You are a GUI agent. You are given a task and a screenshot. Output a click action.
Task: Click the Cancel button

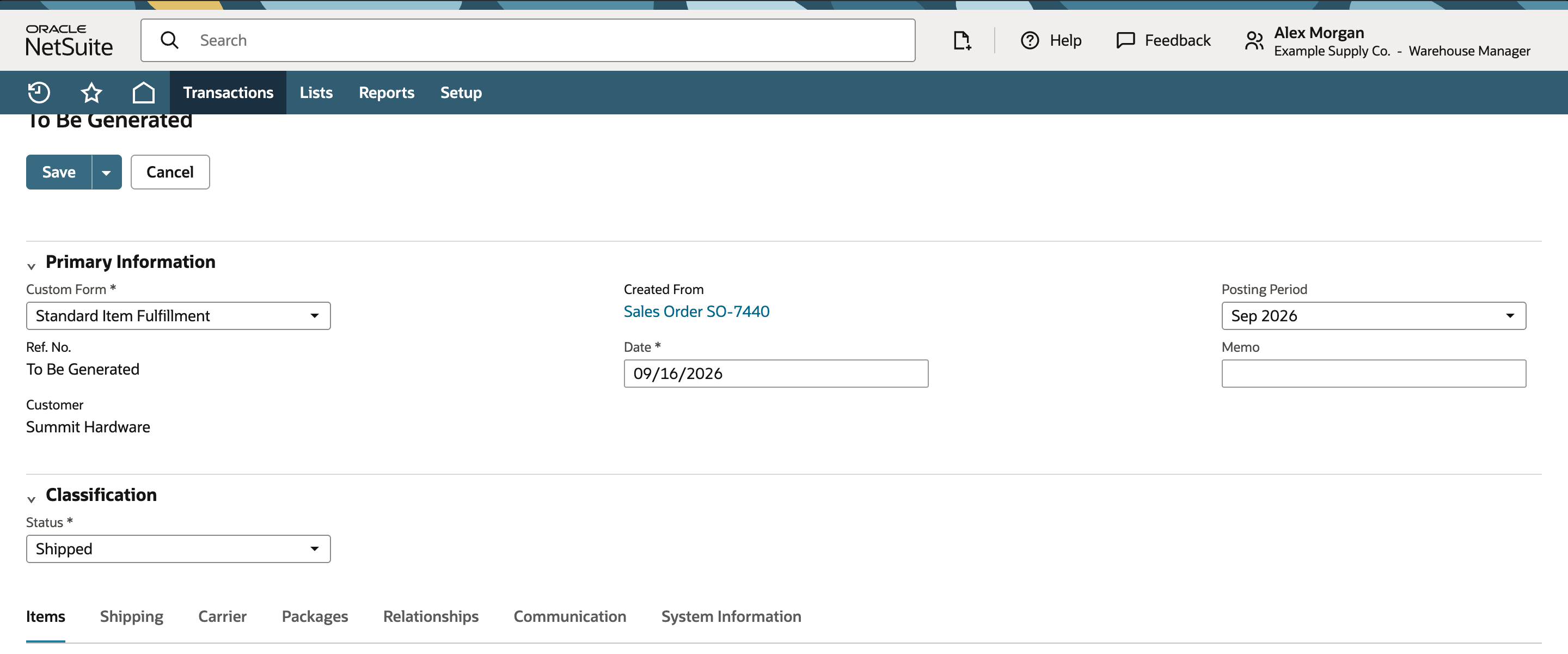click(x=170, y=172)
